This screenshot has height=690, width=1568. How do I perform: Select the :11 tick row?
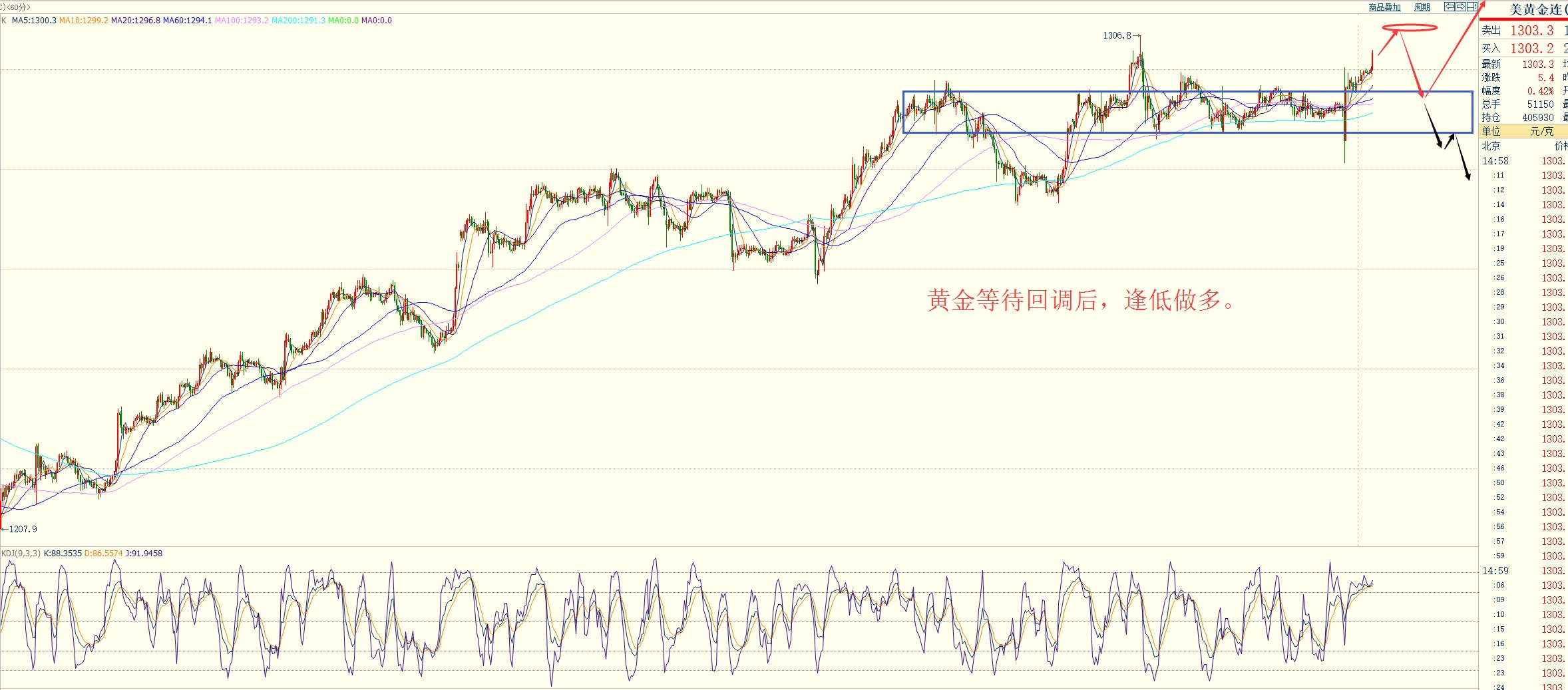coord(1523,176)
